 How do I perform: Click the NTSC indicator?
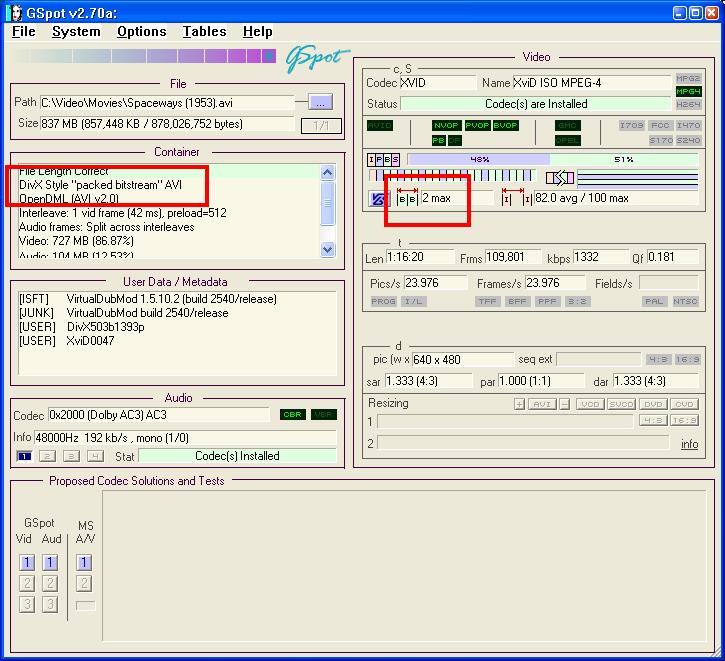pyautogui.click(x=685, y=301)
